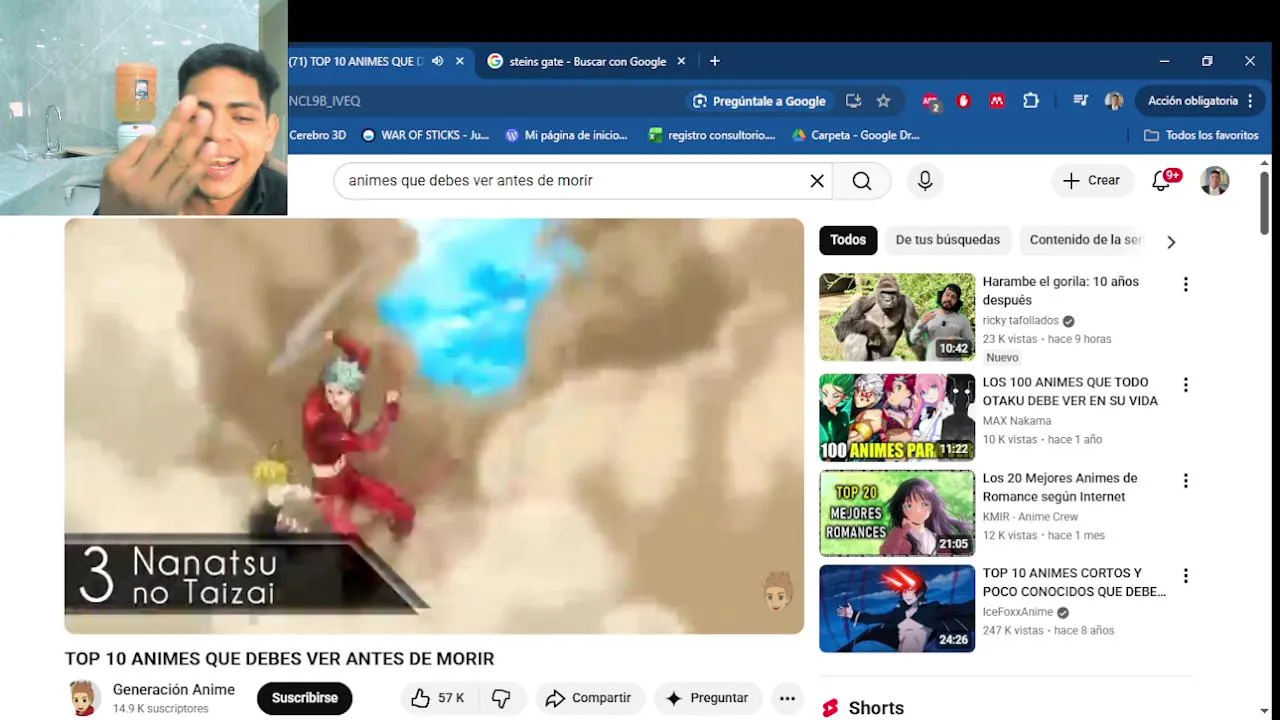
Task: Click the search magnifier button on YouTube
Action: (x=862, y=181)
